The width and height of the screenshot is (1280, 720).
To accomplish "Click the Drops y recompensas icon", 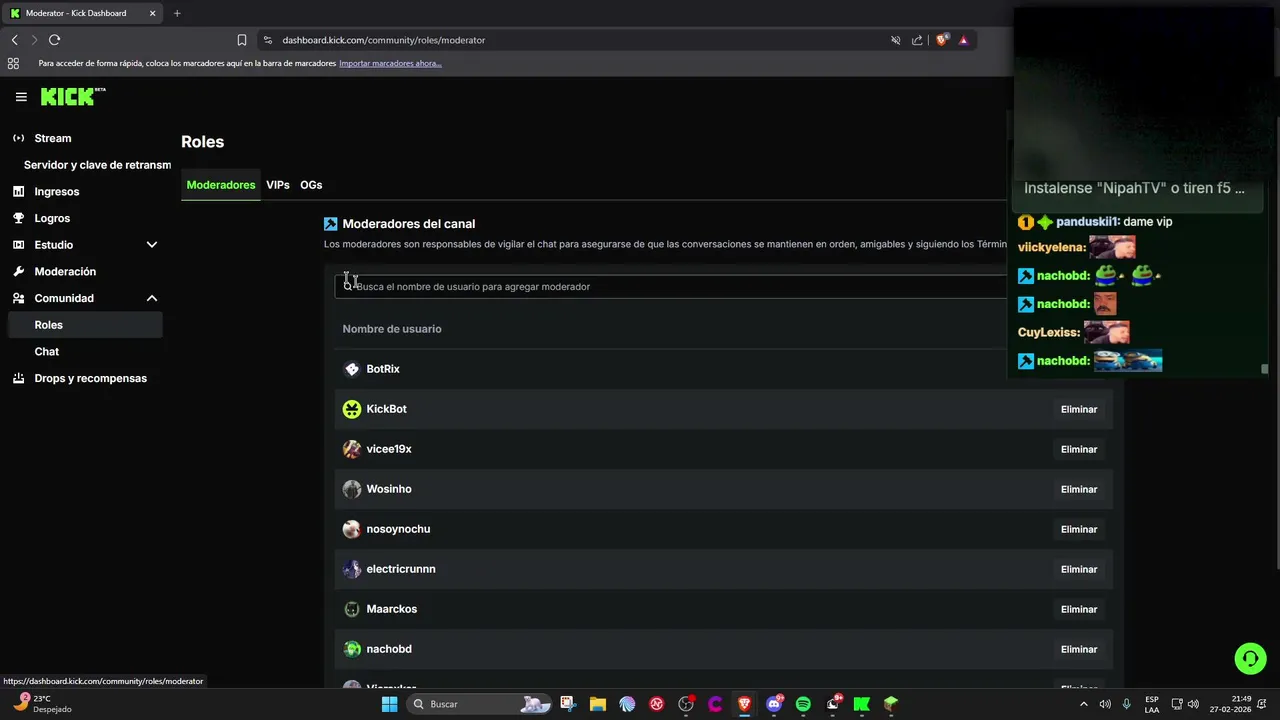I will [x=18, y=378].
